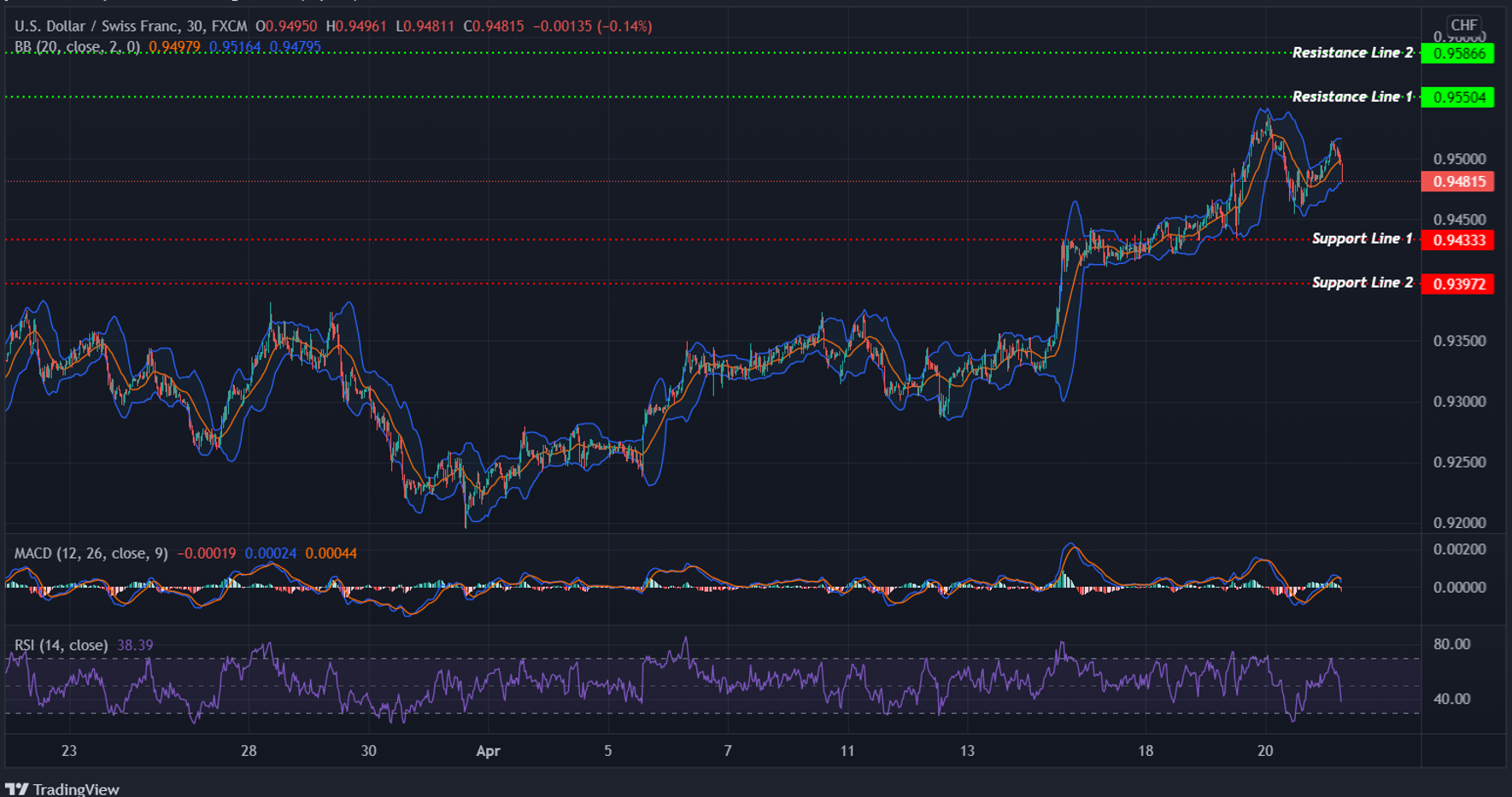Select the Support Line 1 label 0.94333
The height and width of the screenshot is (797, 1512).
[1458, 240]
